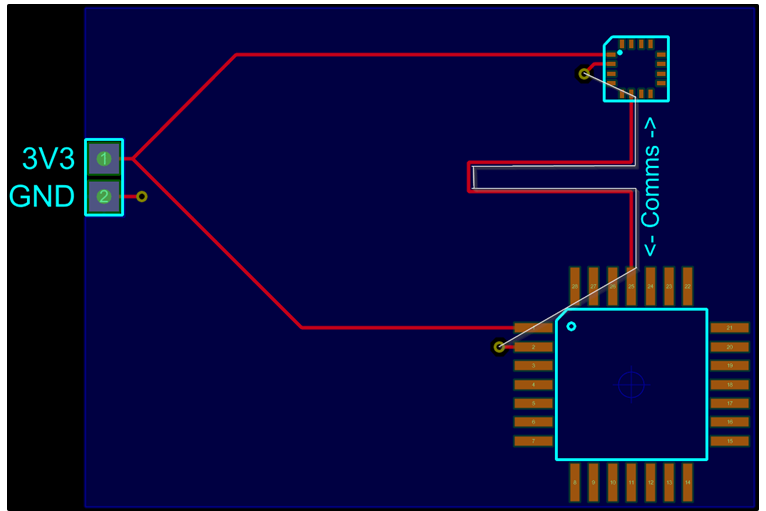Click the pin-1 circle marker on large IC
This screenshot has width=766, height=511.
coord(571,326)
